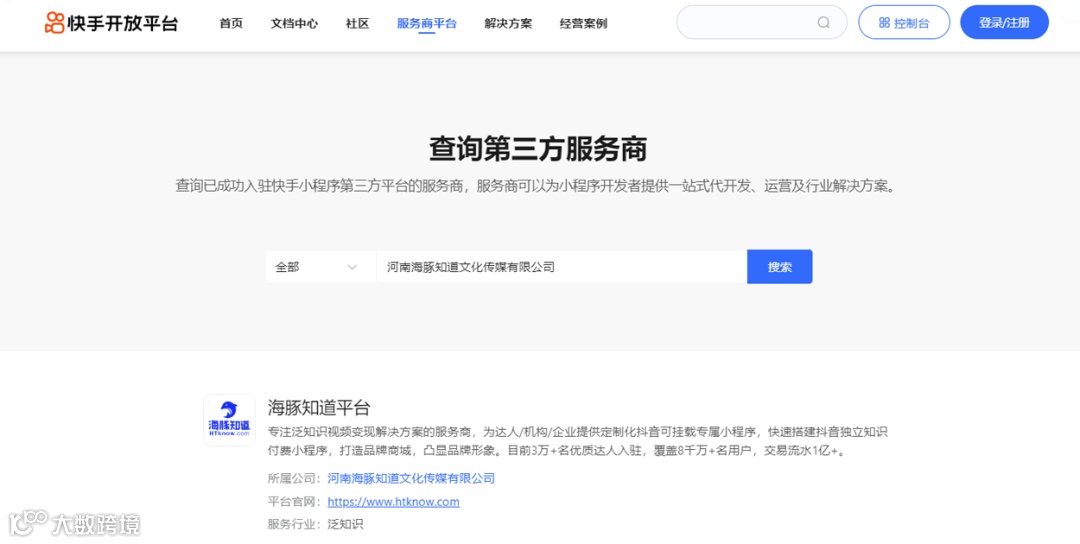Click the 服务行业 label
Image resolution: width=1080 pixels, height=544 pixels.
(x=291, y=525)
